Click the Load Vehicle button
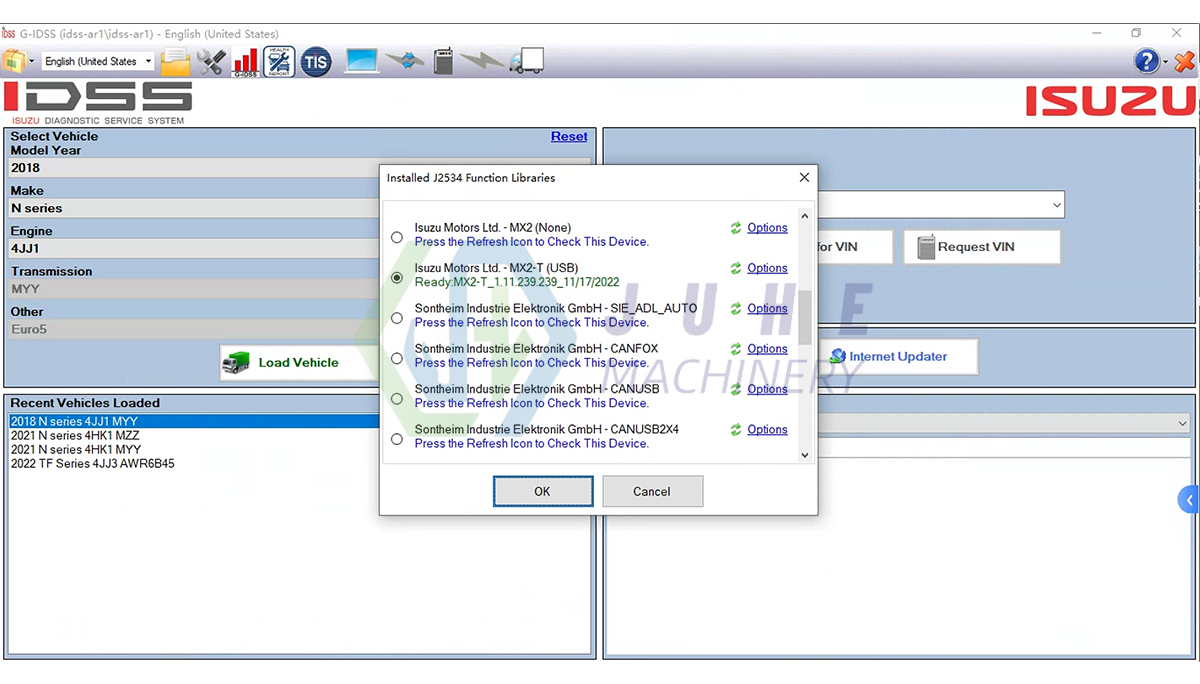Image resolution: width=1200 pixels, height=684 pixels. click(297, 362)
